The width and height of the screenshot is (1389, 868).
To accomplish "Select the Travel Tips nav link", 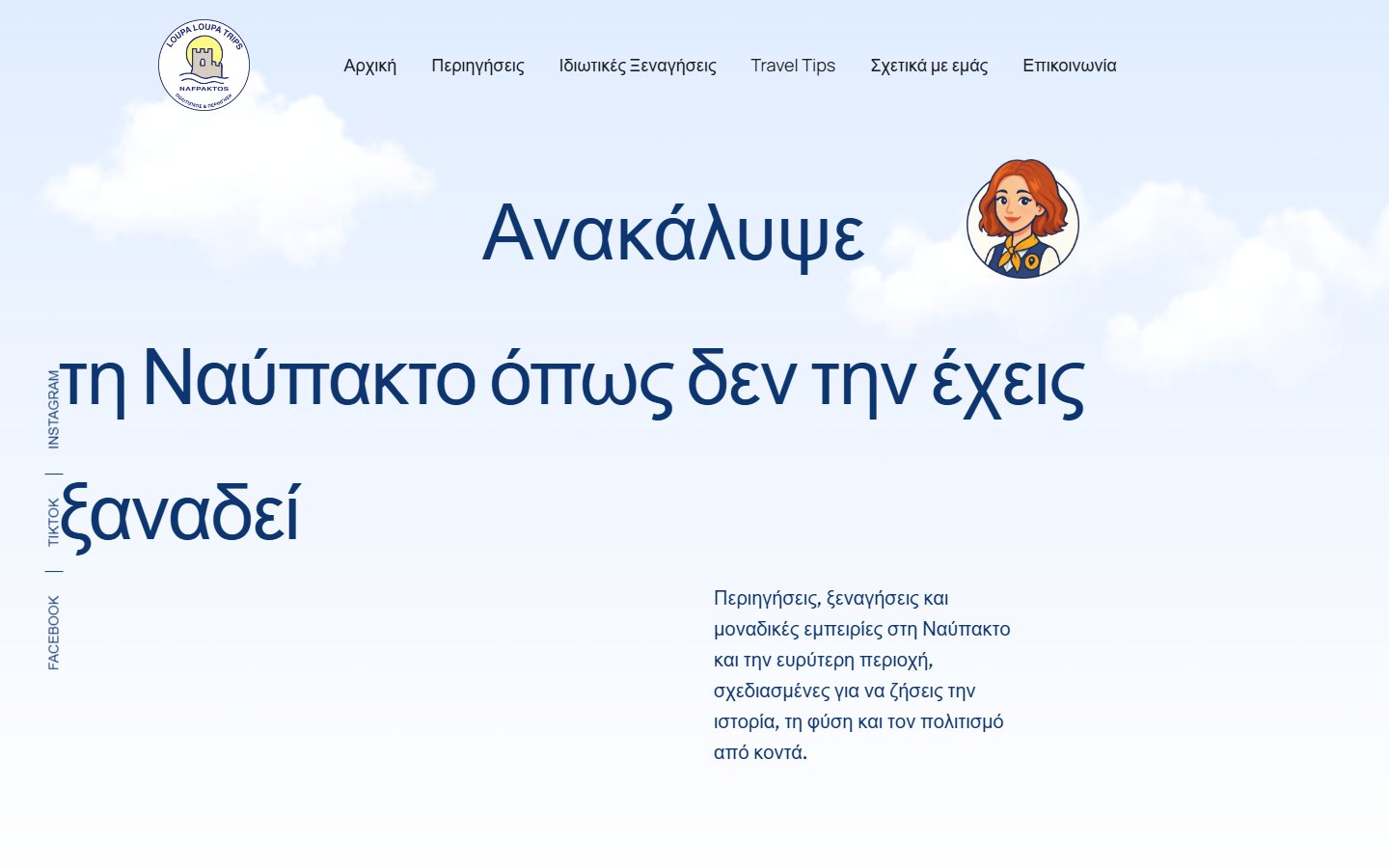I will [793, 66].
